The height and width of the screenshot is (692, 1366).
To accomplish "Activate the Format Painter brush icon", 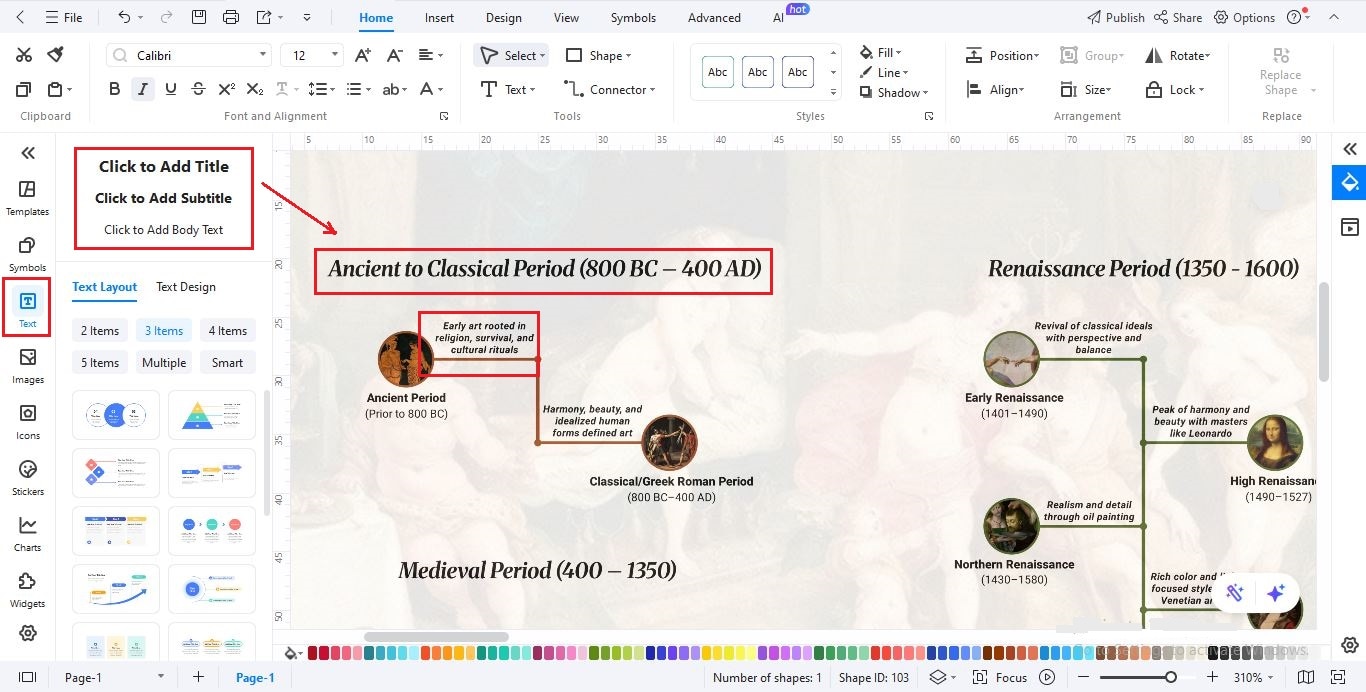I will click(x=56, y=55).
